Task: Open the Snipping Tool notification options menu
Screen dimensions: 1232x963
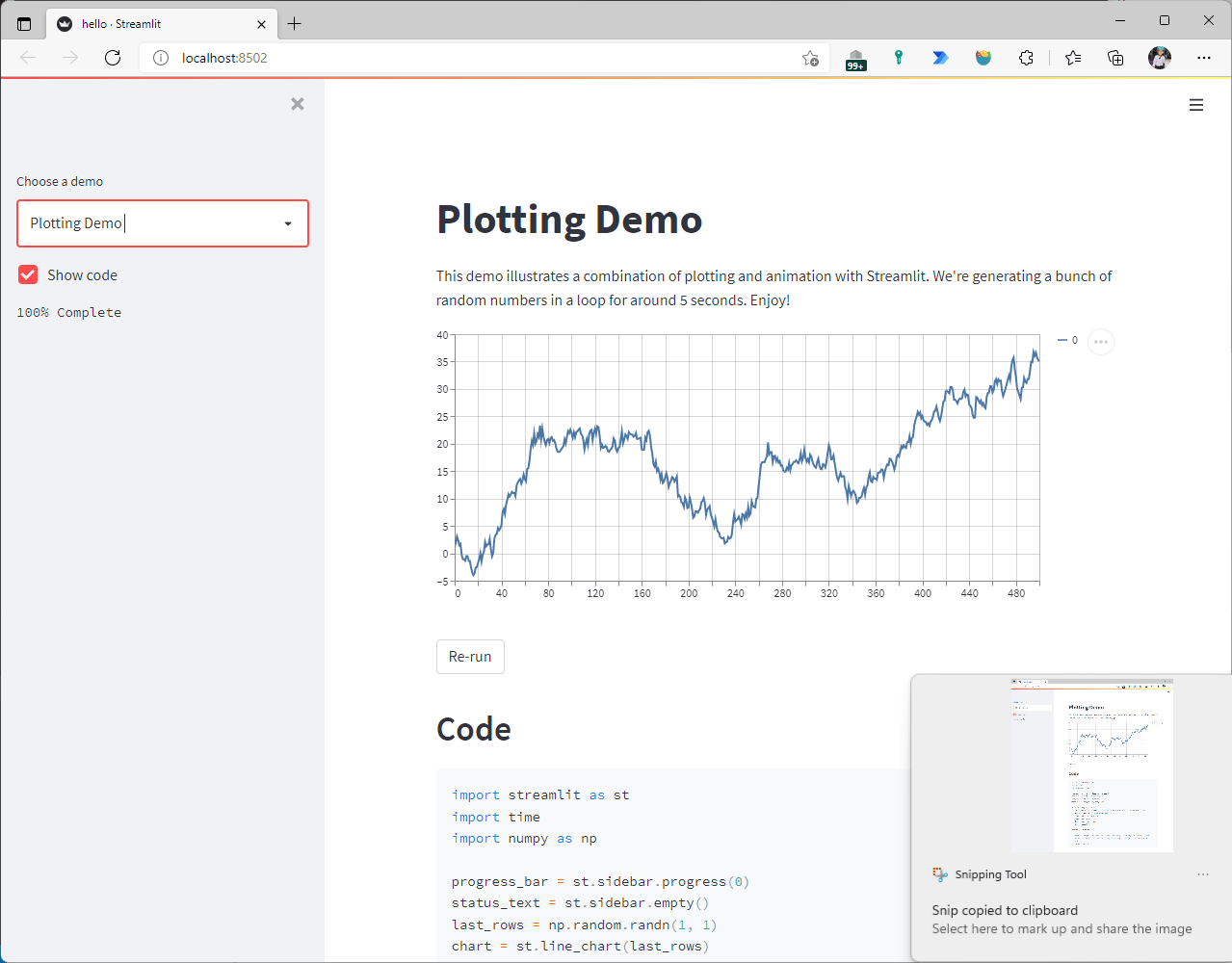Action: pos(1201,873)
